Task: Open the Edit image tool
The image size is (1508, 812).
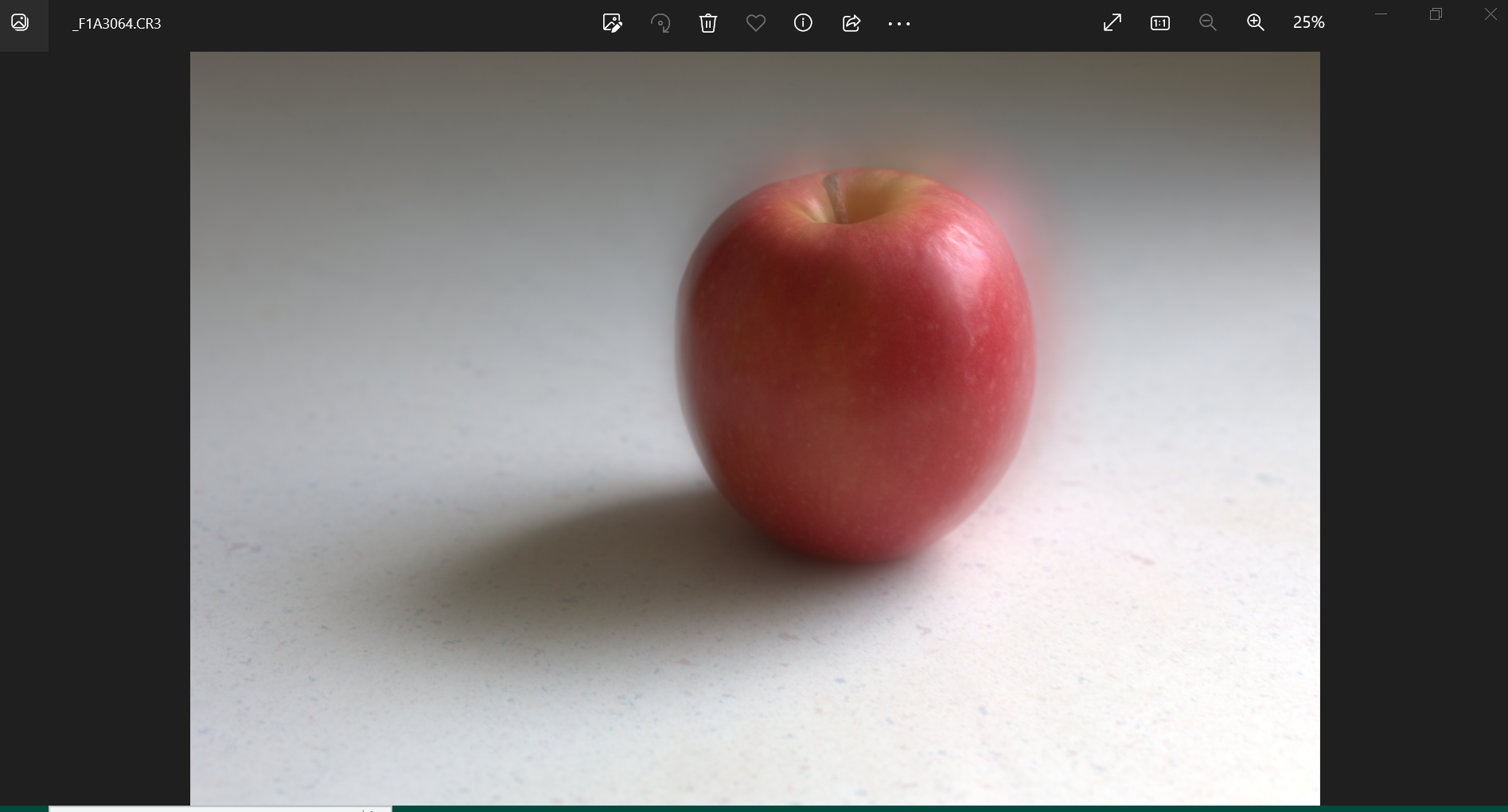Action: coord(612,23)
